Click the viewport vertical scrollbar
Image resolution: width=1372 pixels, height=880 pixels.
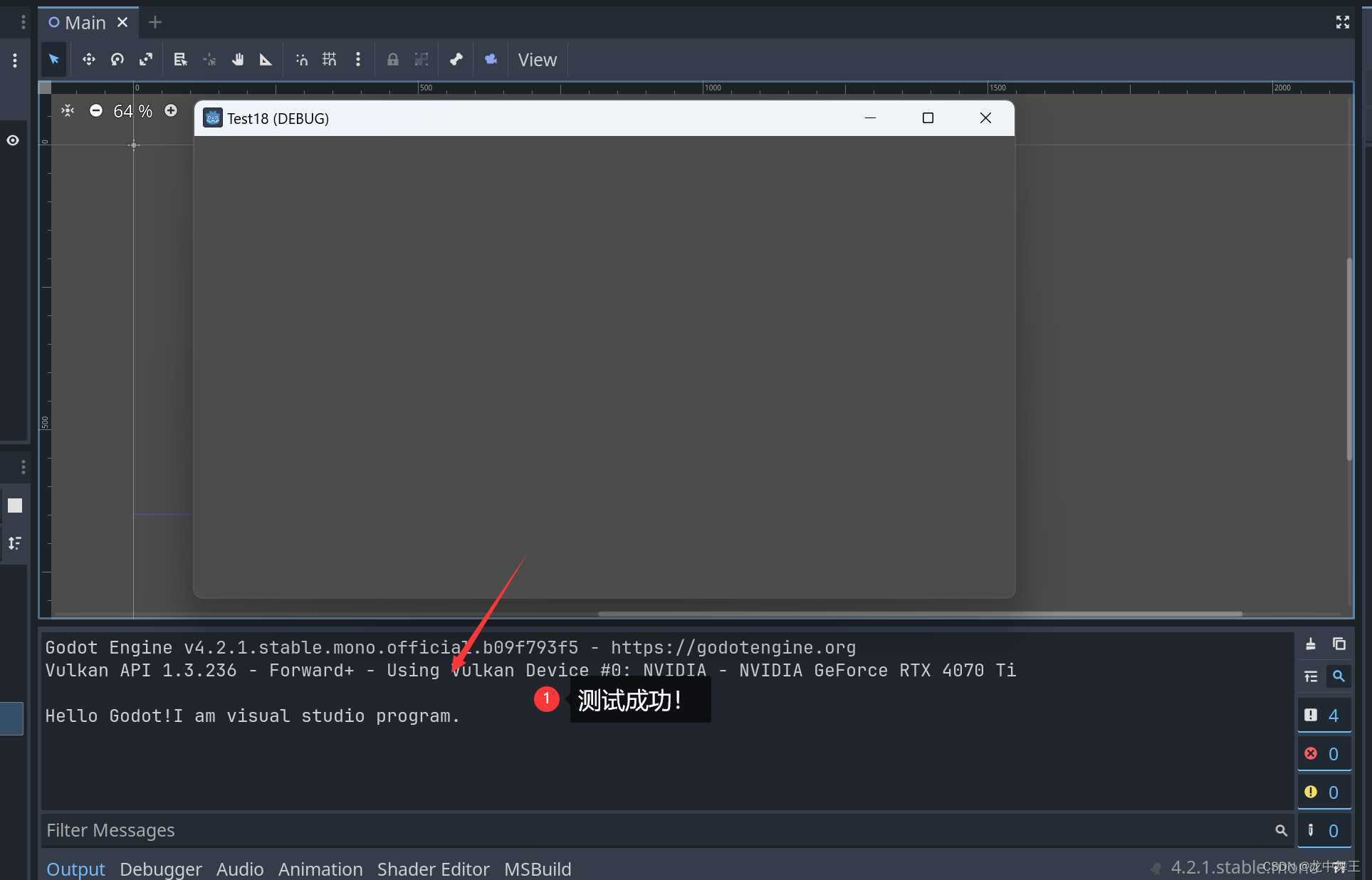pos(1349,360)
